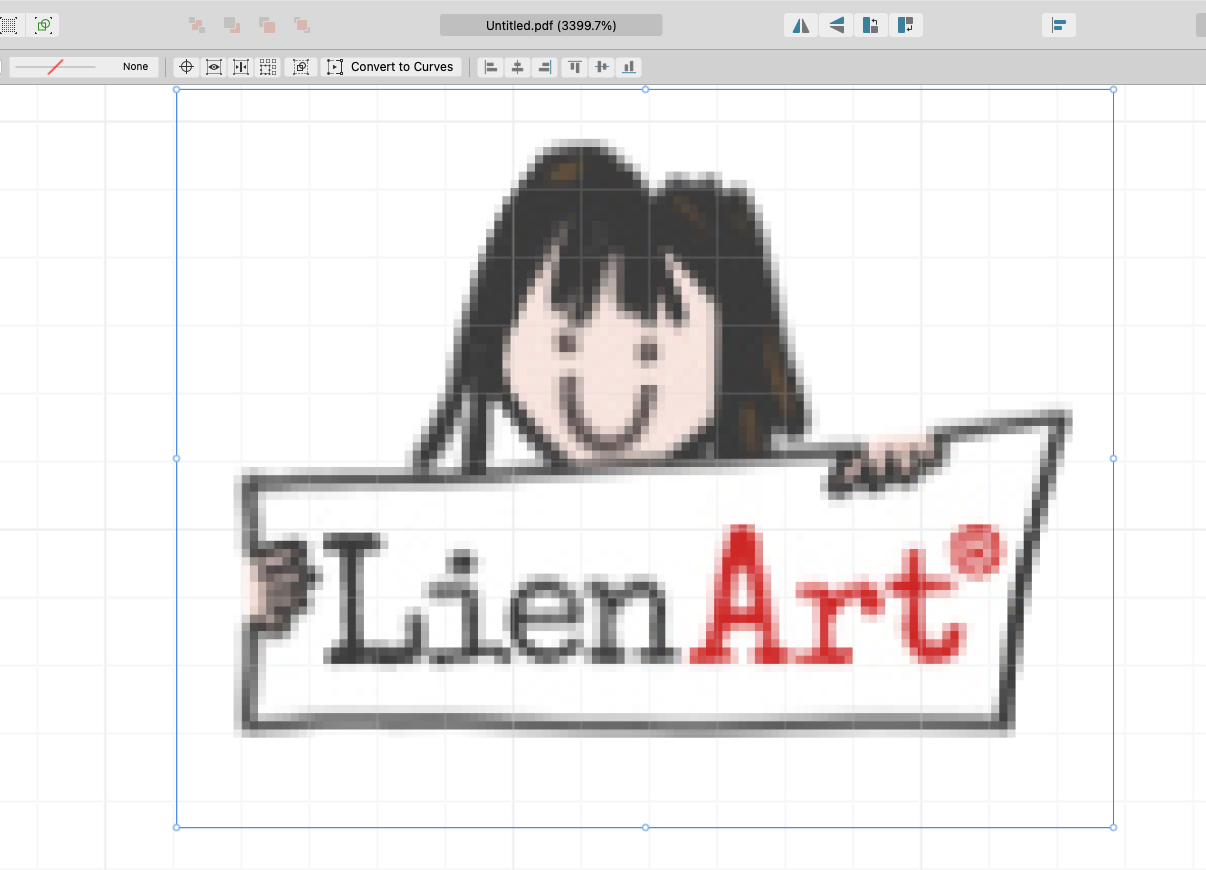The width and height of the screenshot is (1206, 870).
Task: Click the bottom-right selection handle
Action: point(1113,827)
